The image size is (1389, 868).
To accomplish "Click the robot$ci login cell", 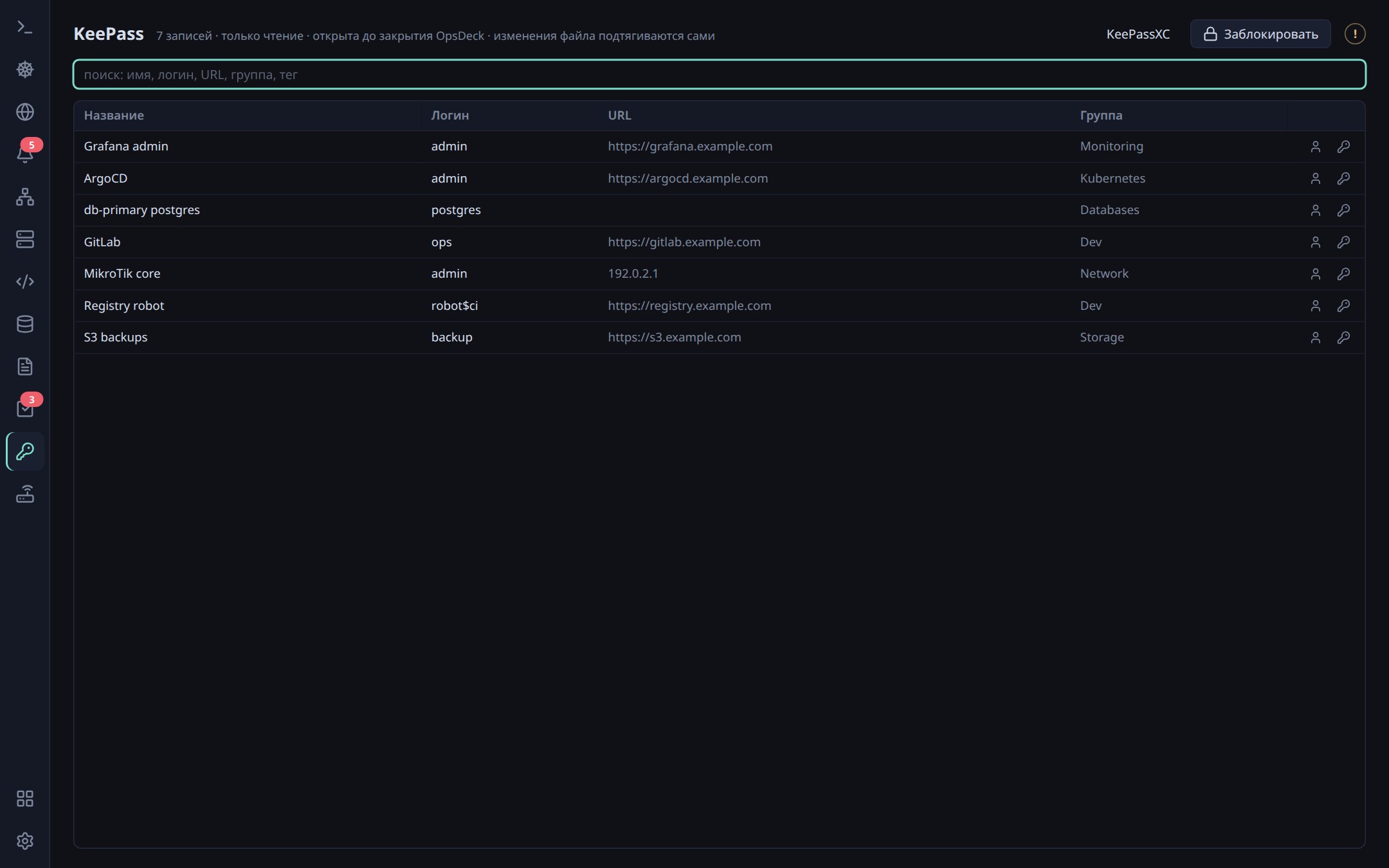I will pyautogui.click(x=454, y=305).
